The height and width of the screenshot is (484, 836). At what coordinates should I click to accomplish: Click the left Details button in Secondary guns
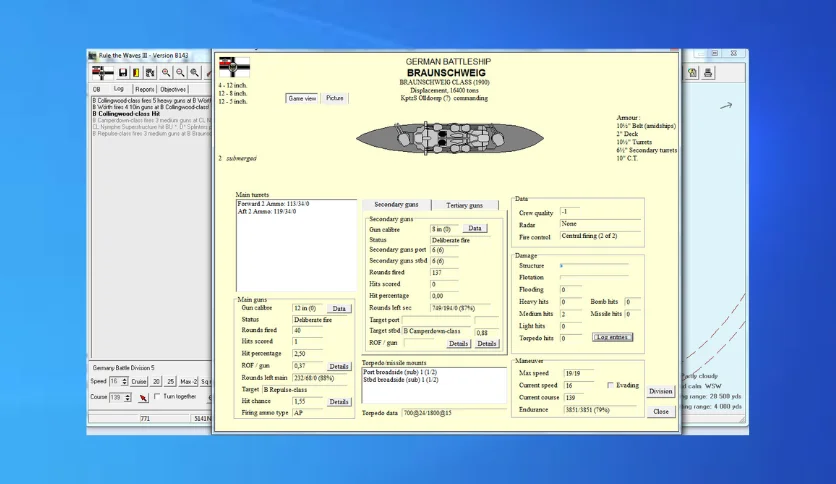(x=458, y=344)
